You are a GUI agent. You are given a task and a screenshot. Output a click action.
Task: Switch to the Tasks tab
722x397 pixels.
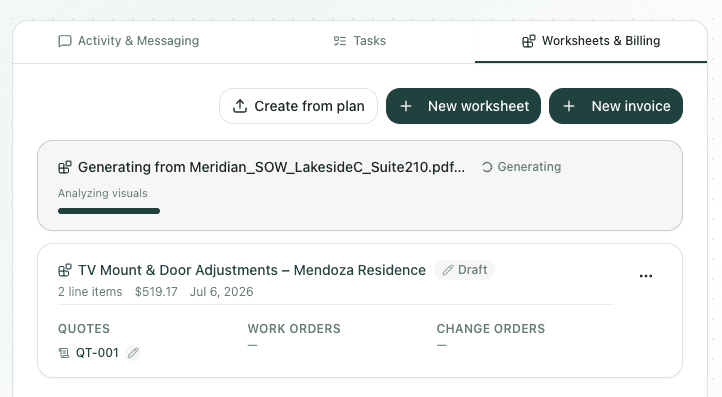click(x=360, y=41)
